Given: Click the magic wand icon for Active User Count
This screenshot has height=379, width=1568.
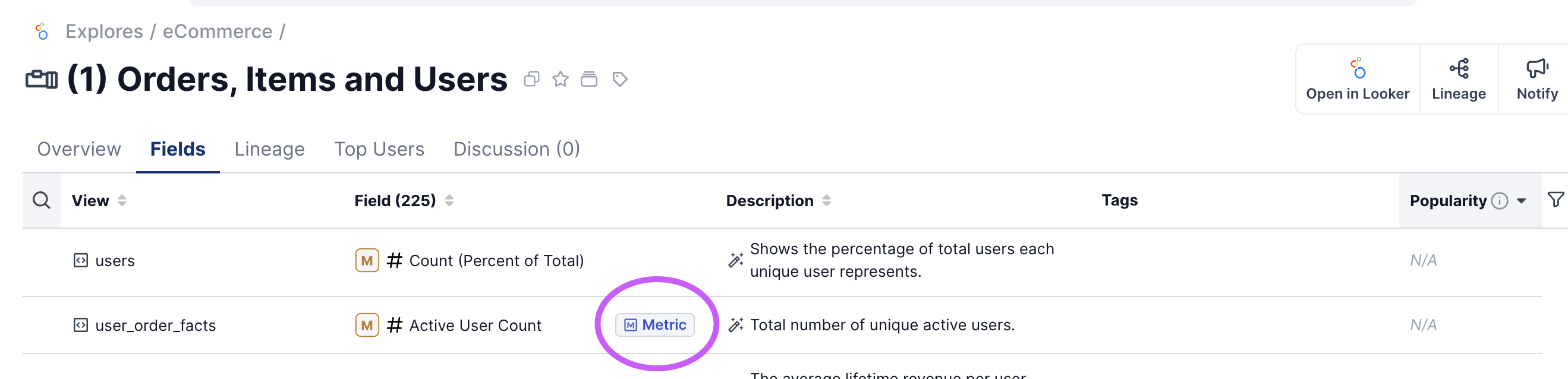Looking at the screenshot, I should coord(735,325).
